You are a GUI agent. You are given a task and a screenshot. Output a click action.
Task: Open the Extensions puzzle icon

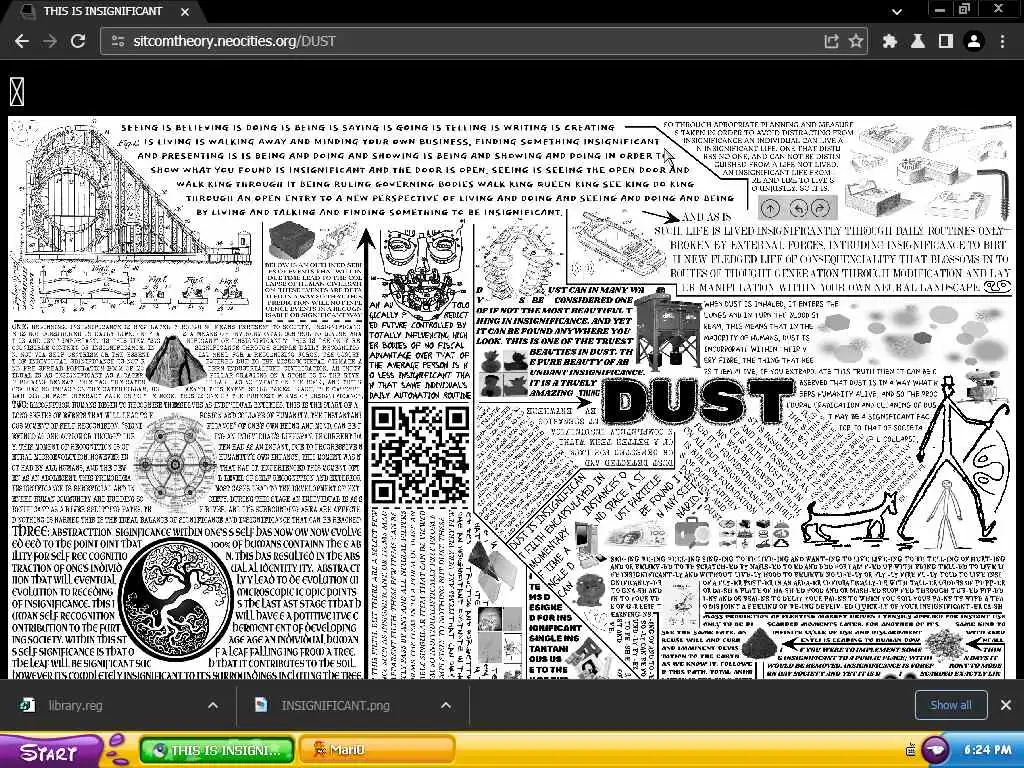(889, 41)
